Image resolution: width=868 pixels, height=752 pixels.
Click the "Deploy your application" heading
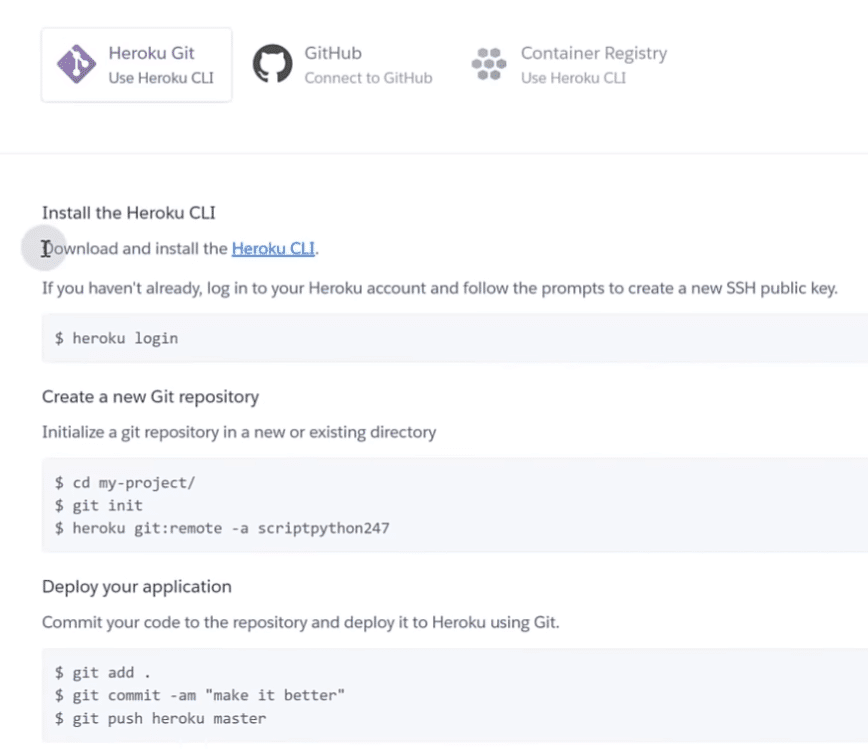click(x=137, y=586)
